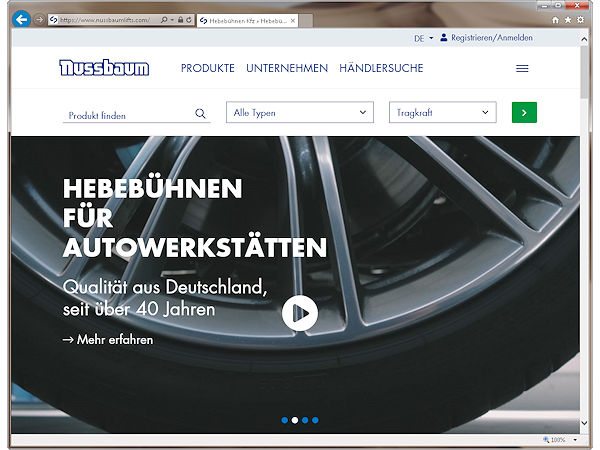
Task: Open the DE language selector
Action: 424,38
